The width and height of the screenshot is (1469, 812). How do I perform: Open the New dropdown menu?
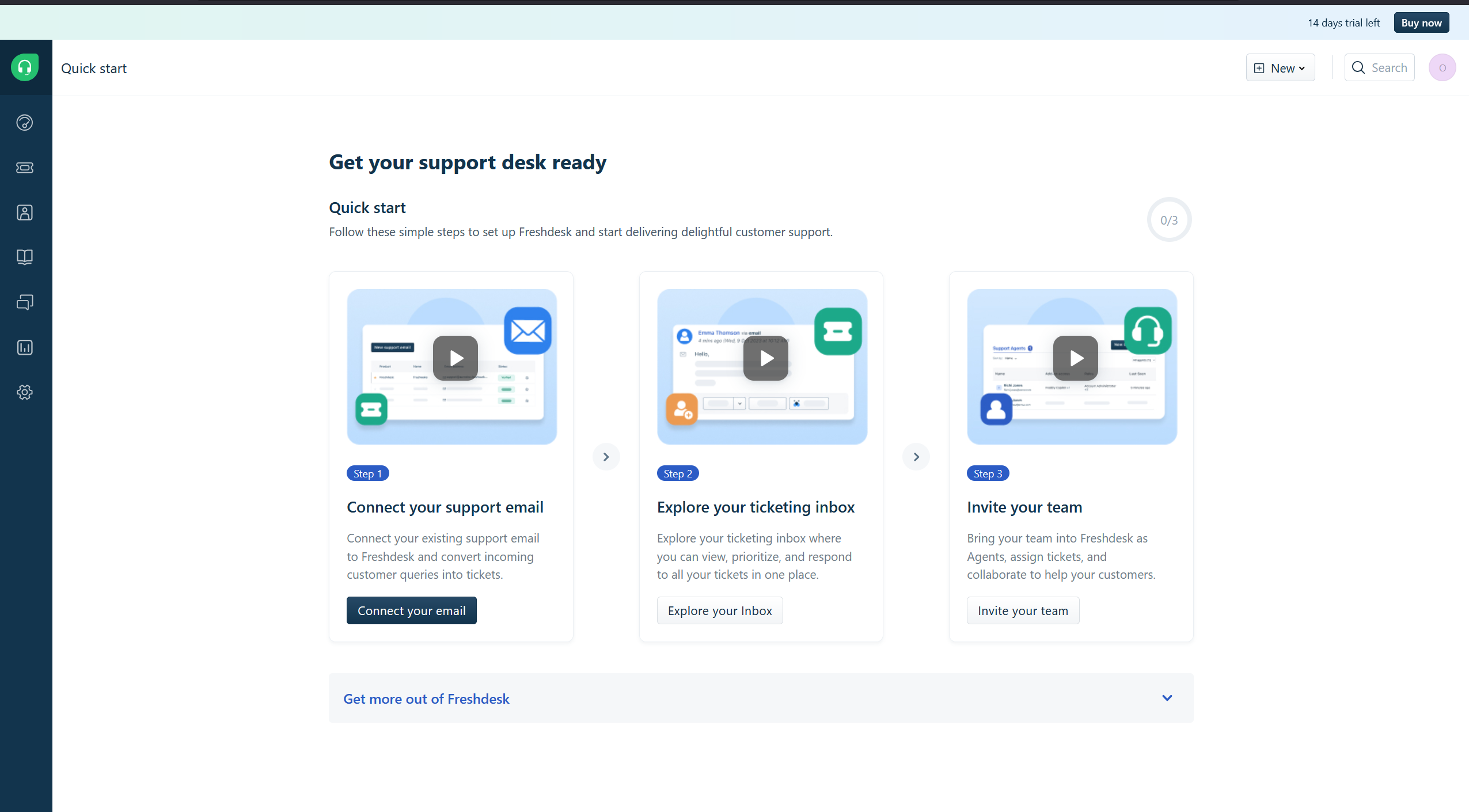click(1280, 68)
